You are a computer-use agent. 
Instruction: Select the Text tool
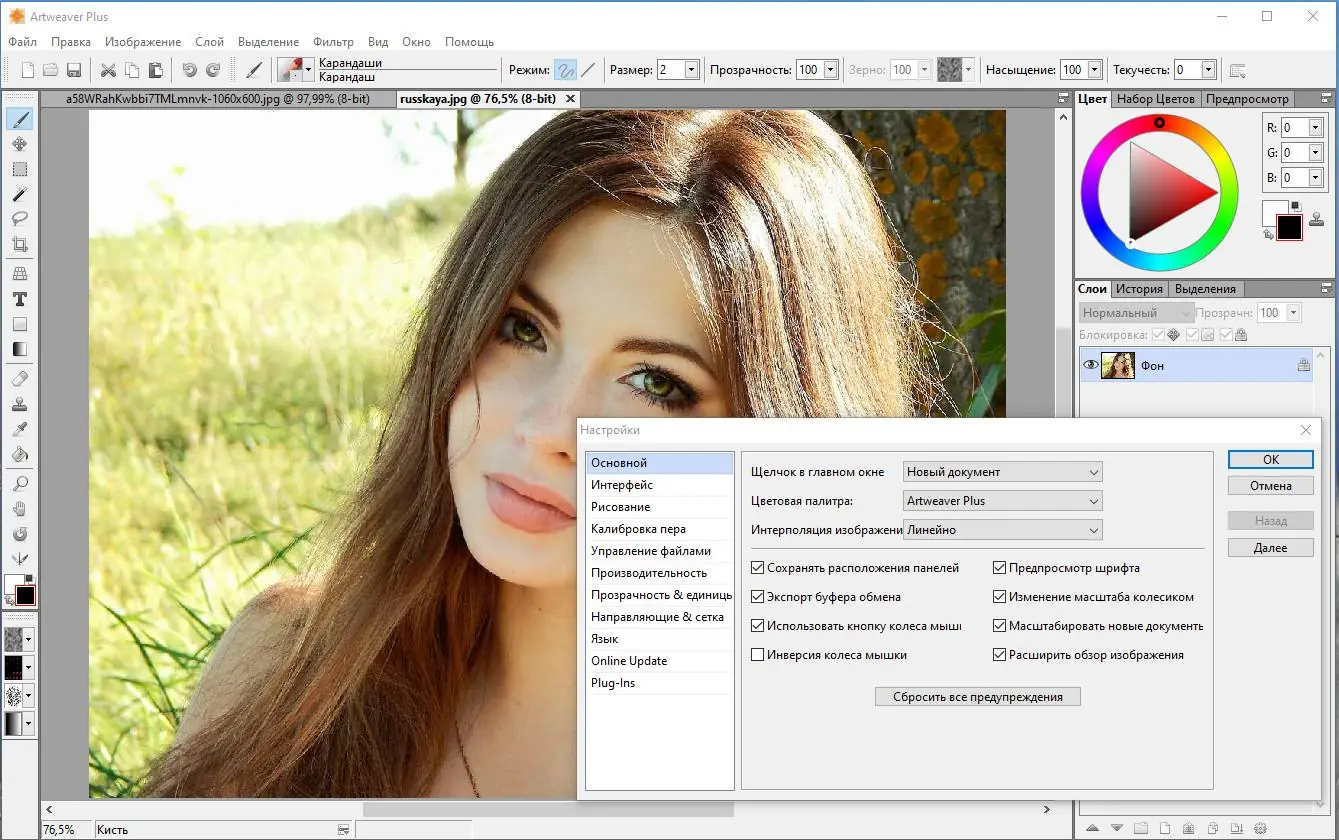point(19,299)
